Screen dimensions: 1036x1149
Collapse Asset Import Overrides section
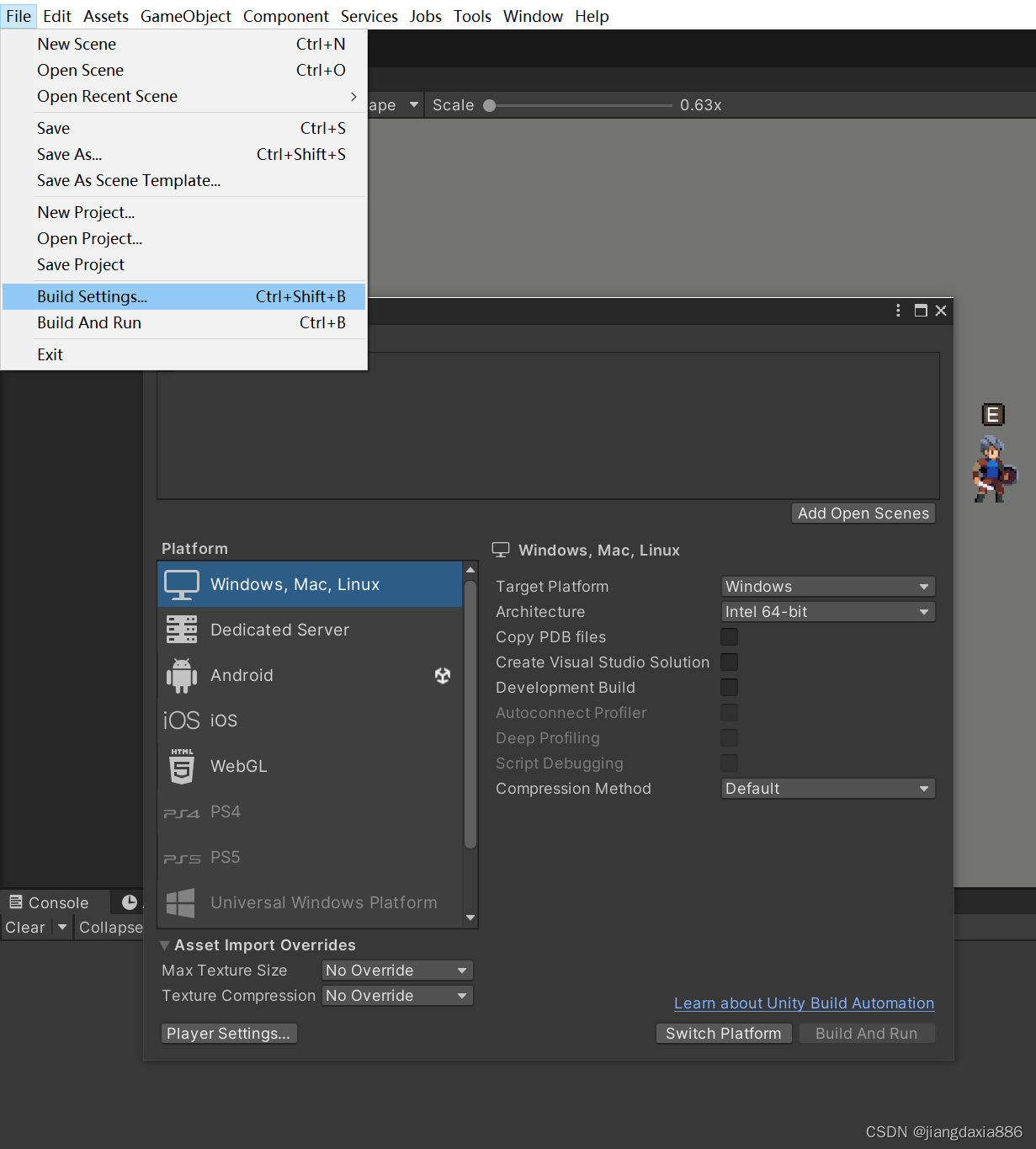[x=165, y=945]
